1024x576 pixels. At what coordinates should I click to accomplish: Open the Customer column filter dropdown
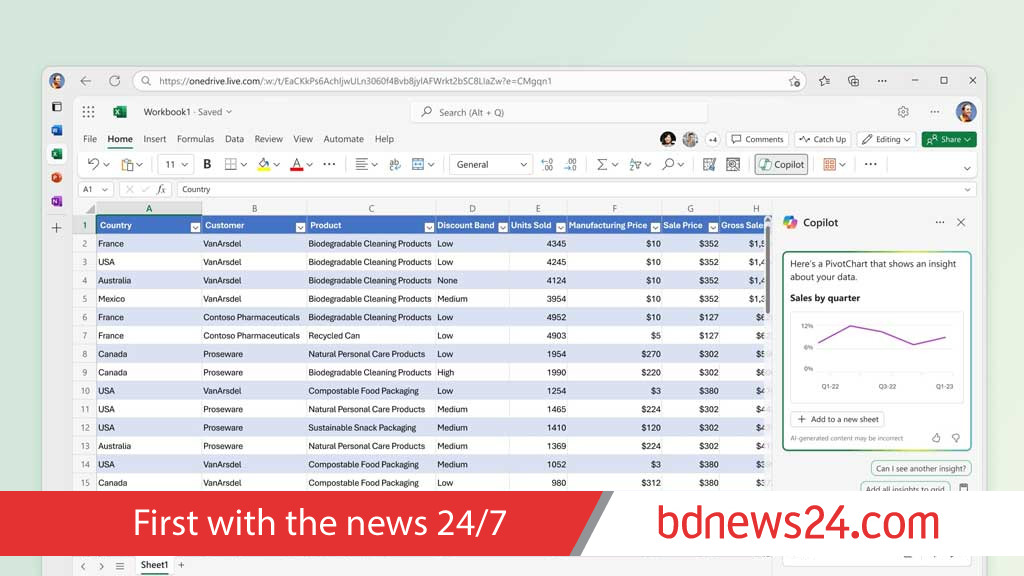point(300,227)
